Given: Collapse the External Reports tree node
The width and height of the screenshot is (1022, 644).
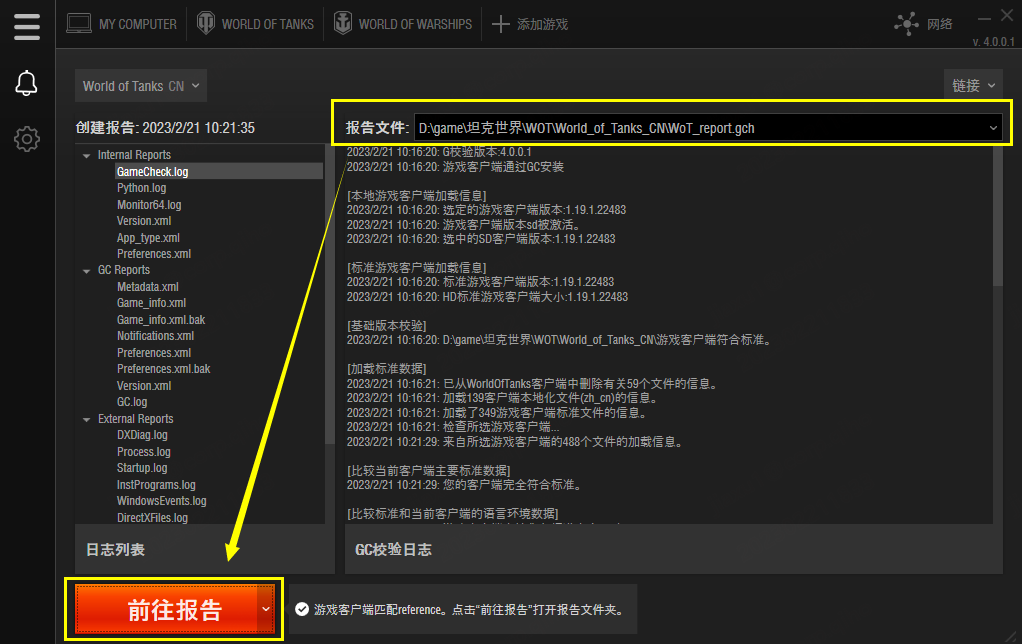Looking at the screenshot, I should [x=87, y=420].
